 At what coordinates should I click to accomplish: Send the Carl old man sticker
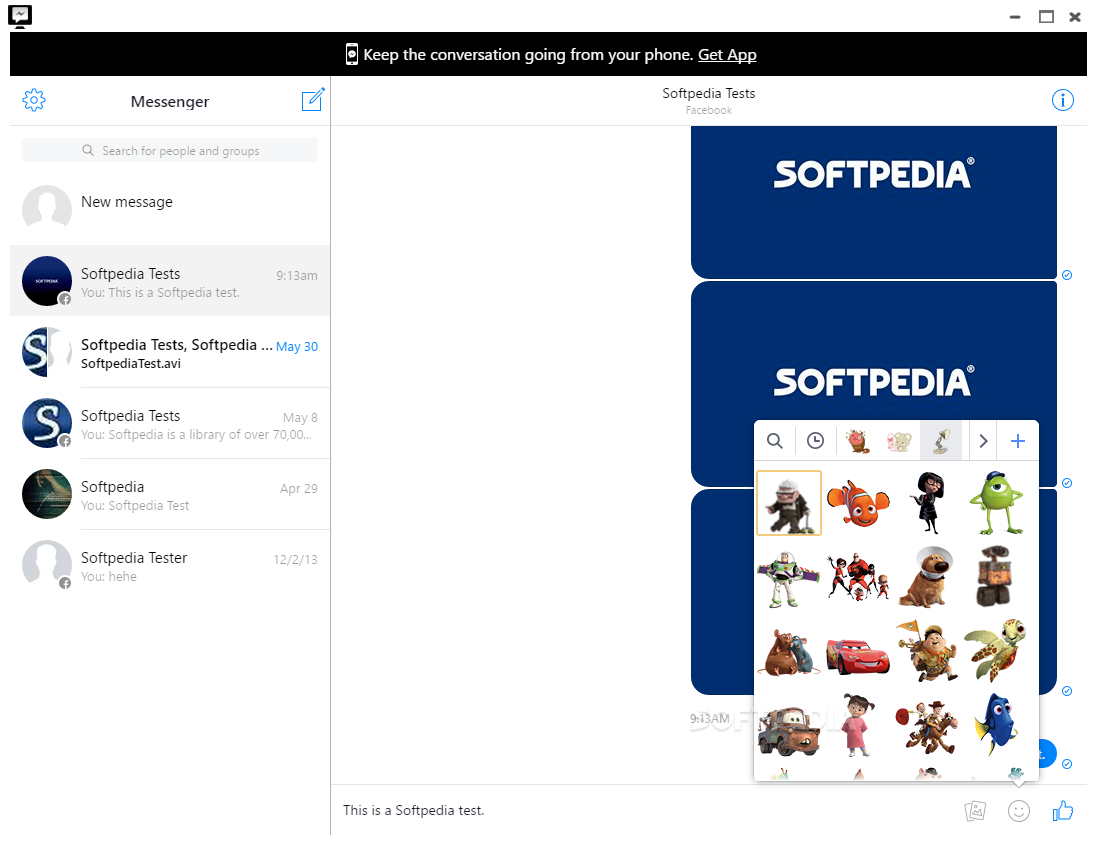point(789,503)
